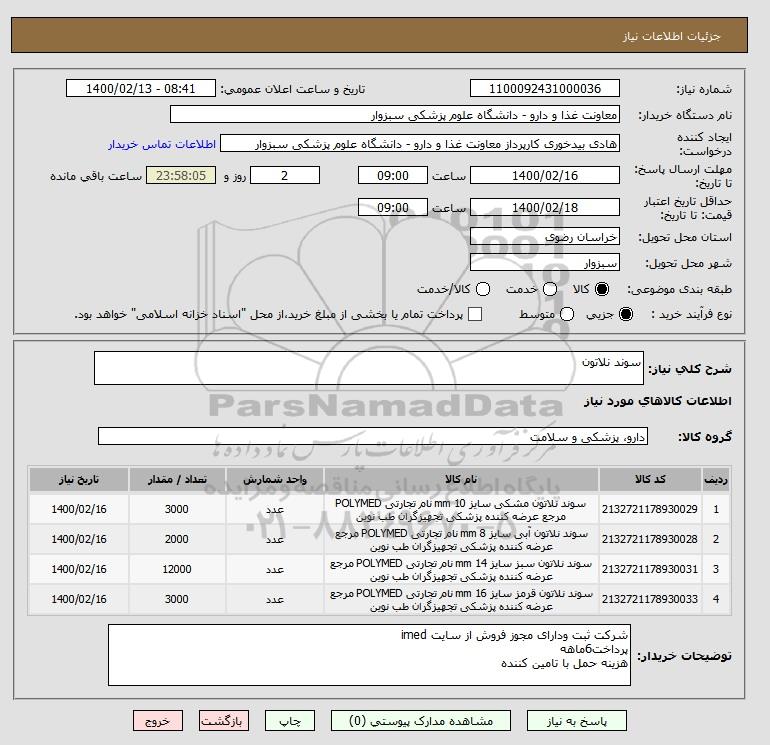The height and width of the screenshot is (745, 770).
Task: Click the announcement date field 1400/02/13 - 08:41
Action: 140,89
